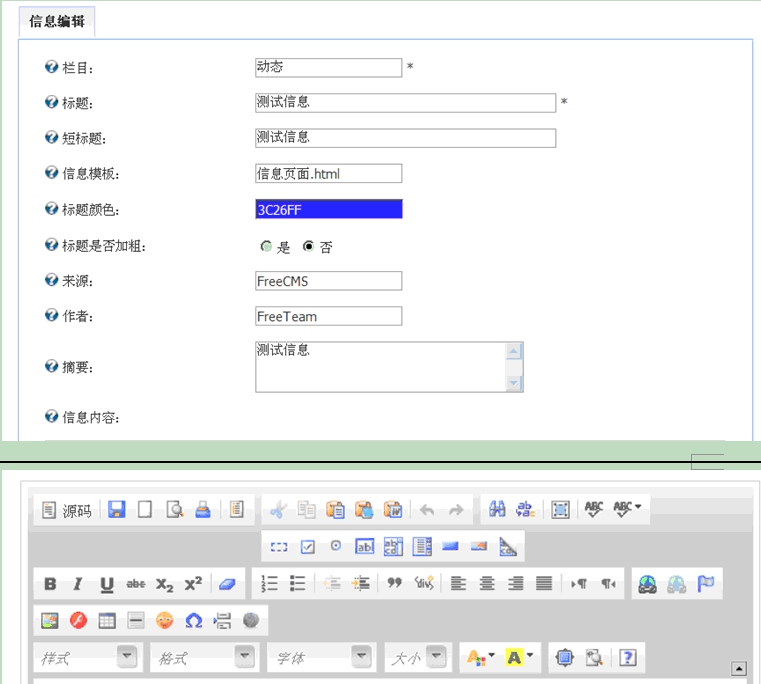The image size is (761, 684).
Task: Insert a Form element icon
Action: (279, 547)
